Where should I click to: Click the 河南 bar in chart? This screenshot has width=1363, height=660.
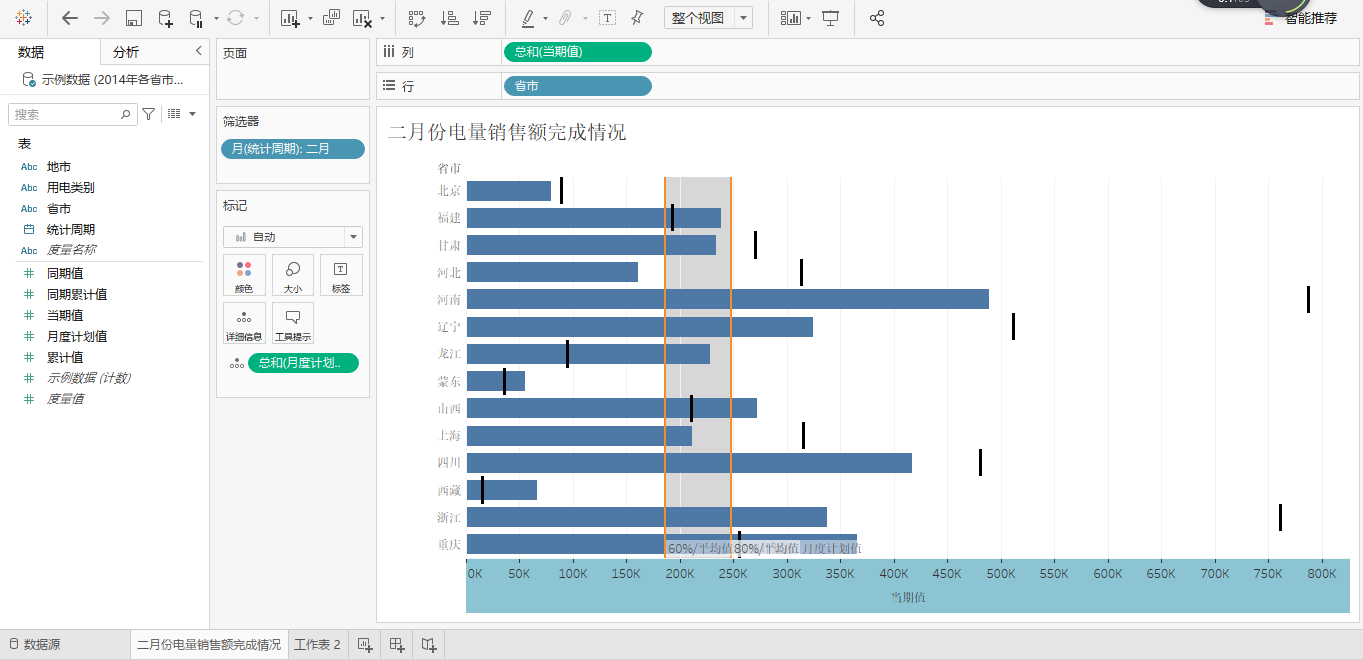point(728,299)
